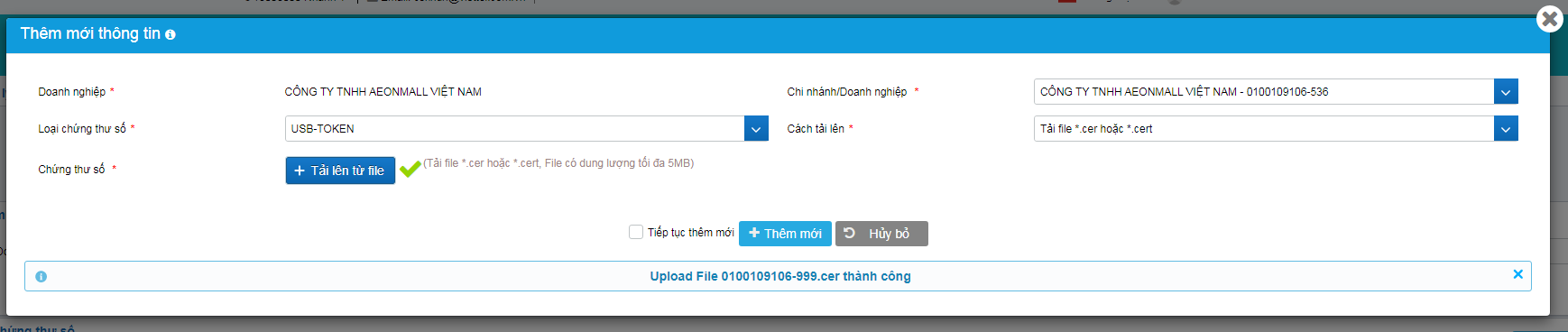This screenshot has height=332, width=1568.
Task: Click the 'Cách tải lên' field label
Action: (816, 129)
